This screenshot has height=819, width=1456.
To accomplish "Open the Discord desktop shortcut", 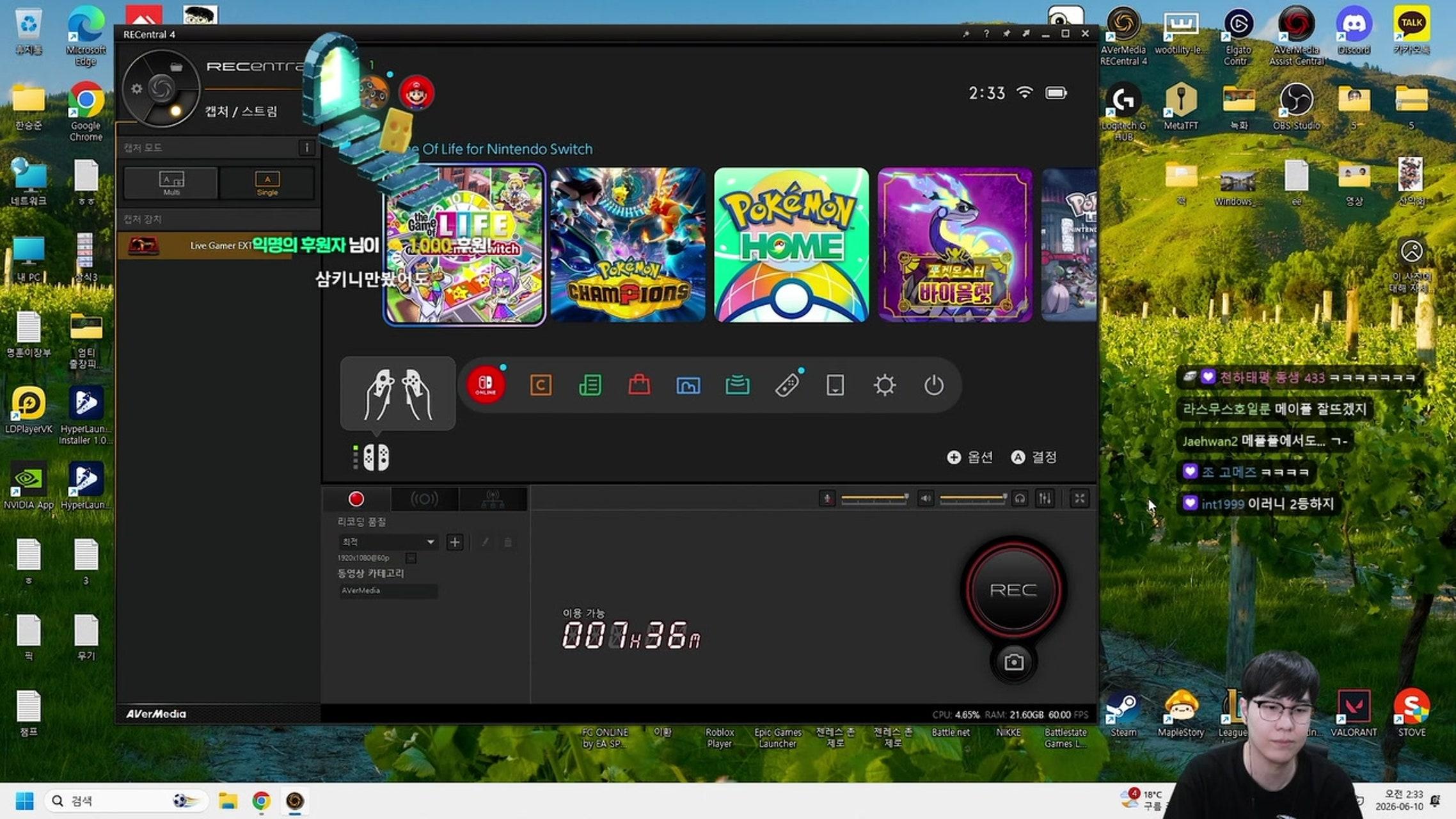I will pyautogui.click(x=1354, y=31).
